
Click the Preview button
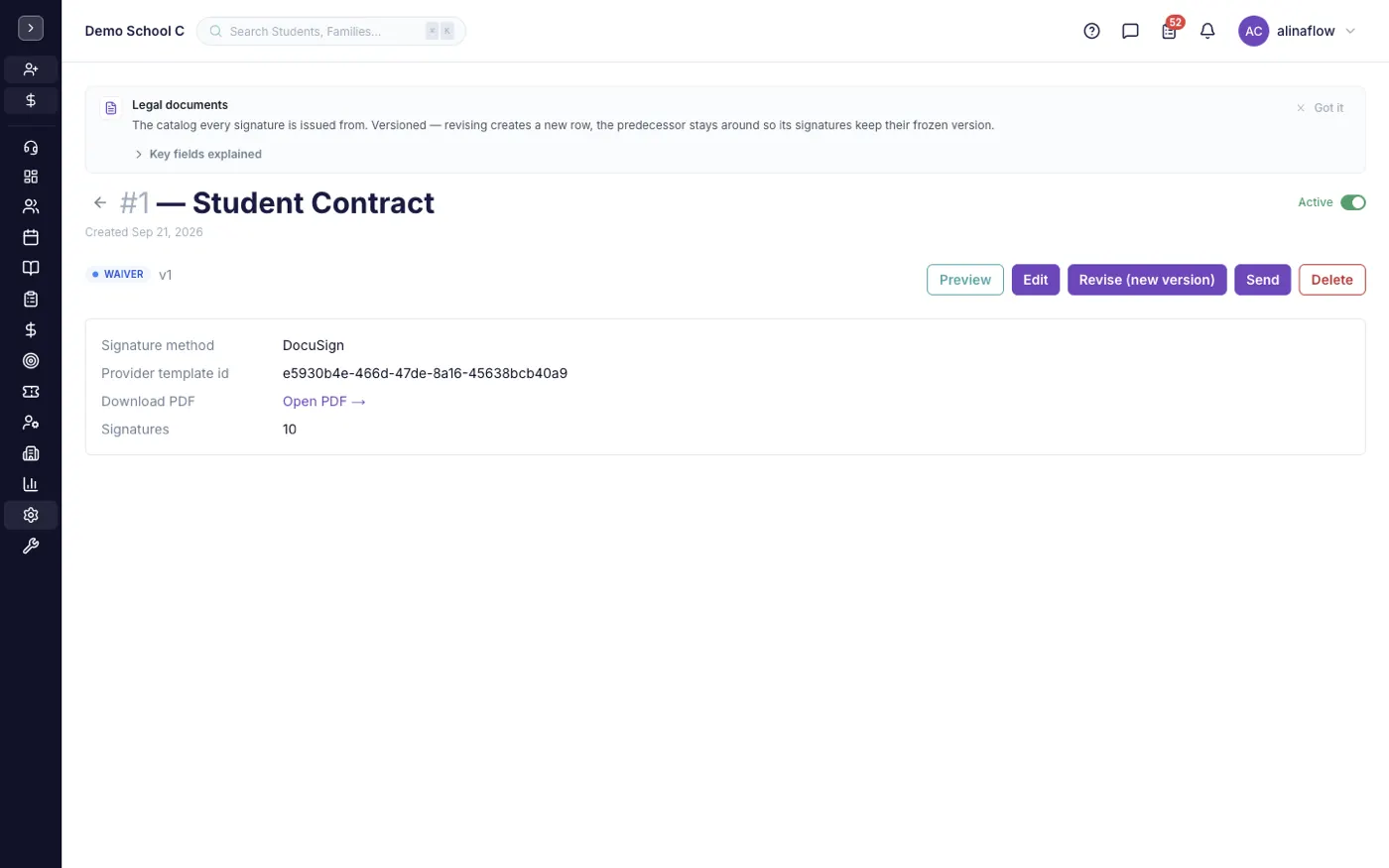click(965, 280)
